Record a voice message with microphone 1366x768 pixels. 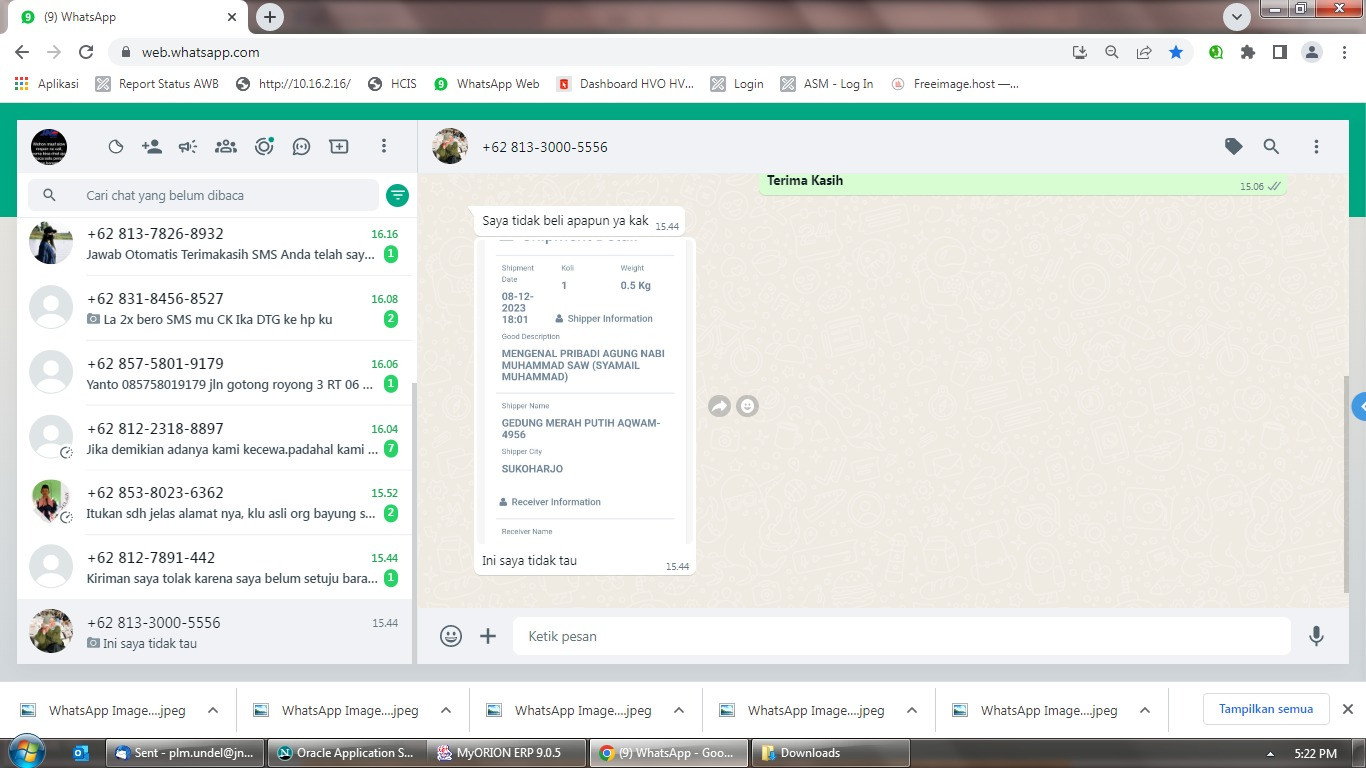tap(1316, 636)
